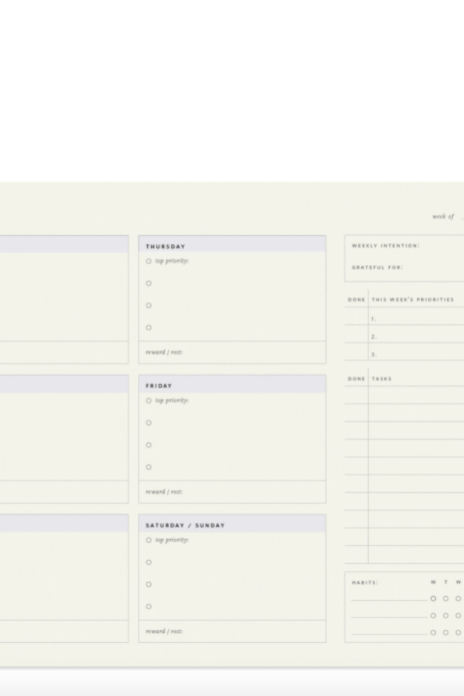The height and width of the screenshot is (696, 464).
Task: Check the last circle in Thursday box
Action: [149, 328]
